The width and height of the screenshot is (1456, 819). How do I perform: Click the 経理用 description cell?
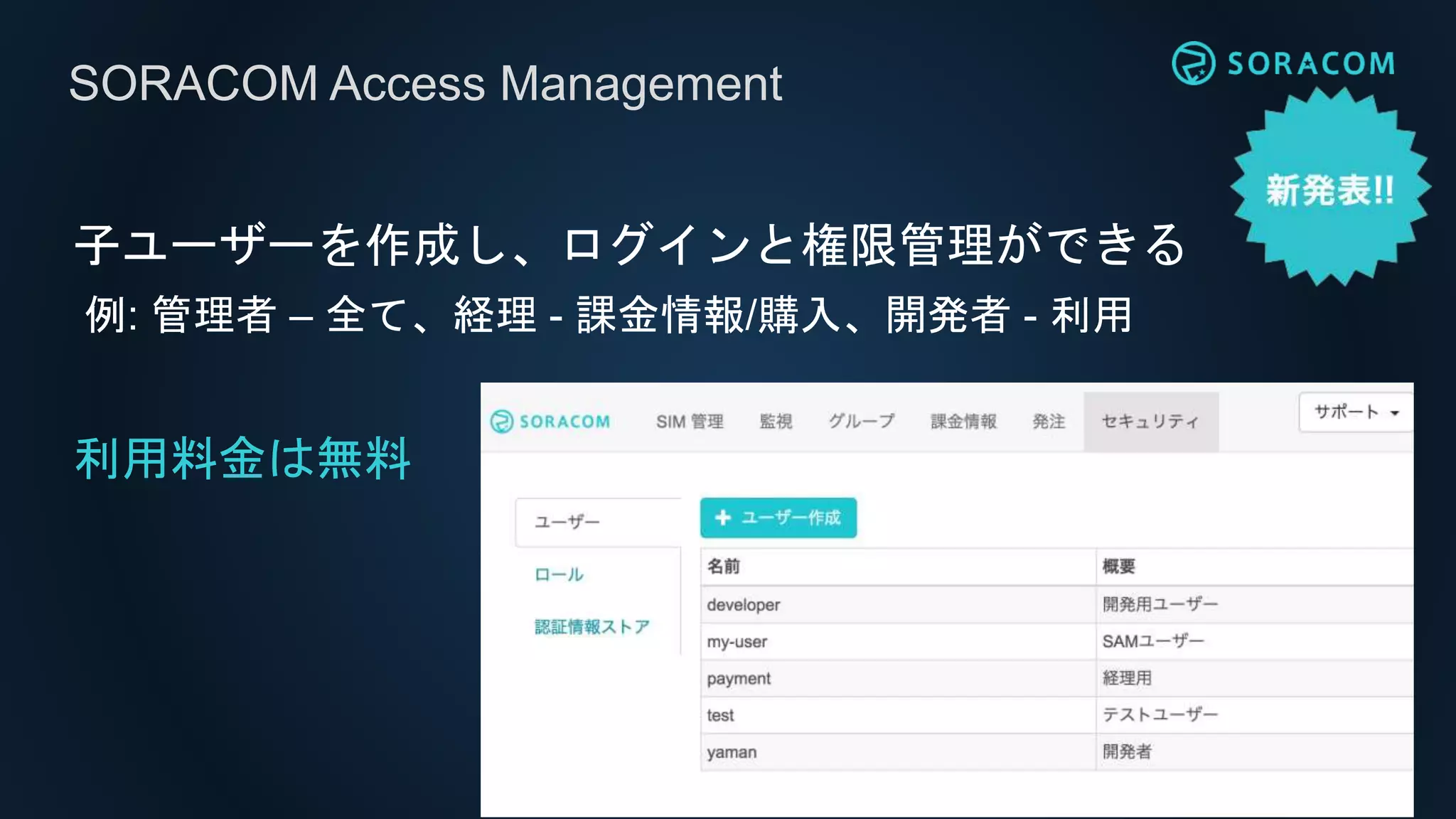[1255, 679]
